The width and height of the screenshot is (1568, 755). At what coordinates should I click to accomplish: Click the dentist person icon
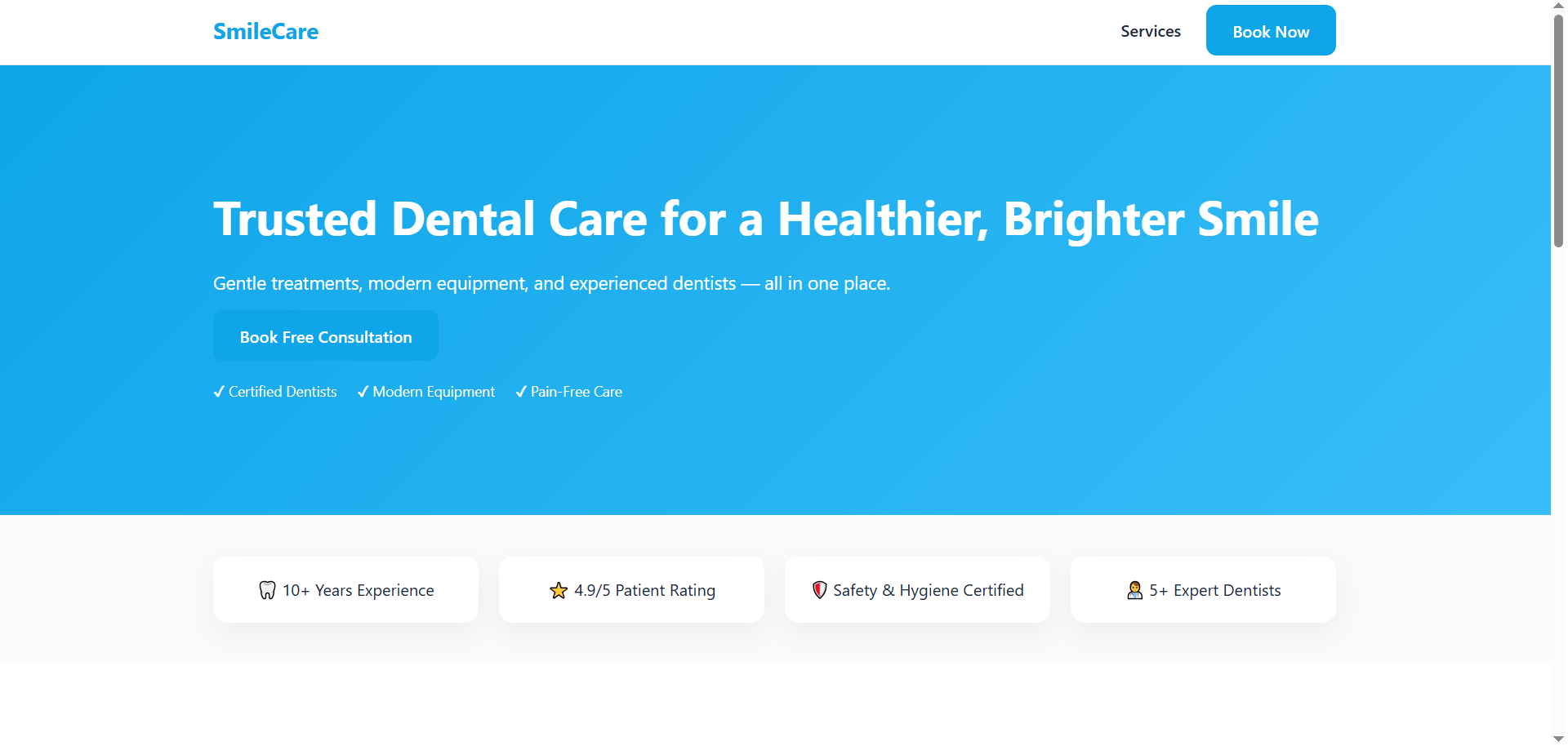click(x=1134, y=590)
